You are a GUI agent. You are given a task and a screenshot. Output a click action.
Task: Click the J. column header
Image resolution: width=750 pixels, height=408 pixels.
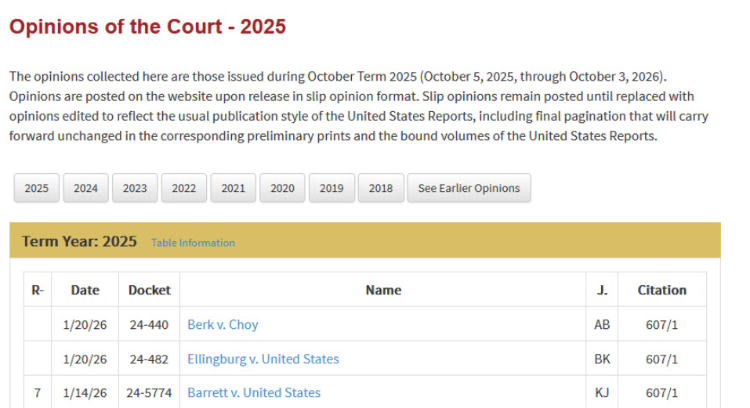click(x=602, y=290)
